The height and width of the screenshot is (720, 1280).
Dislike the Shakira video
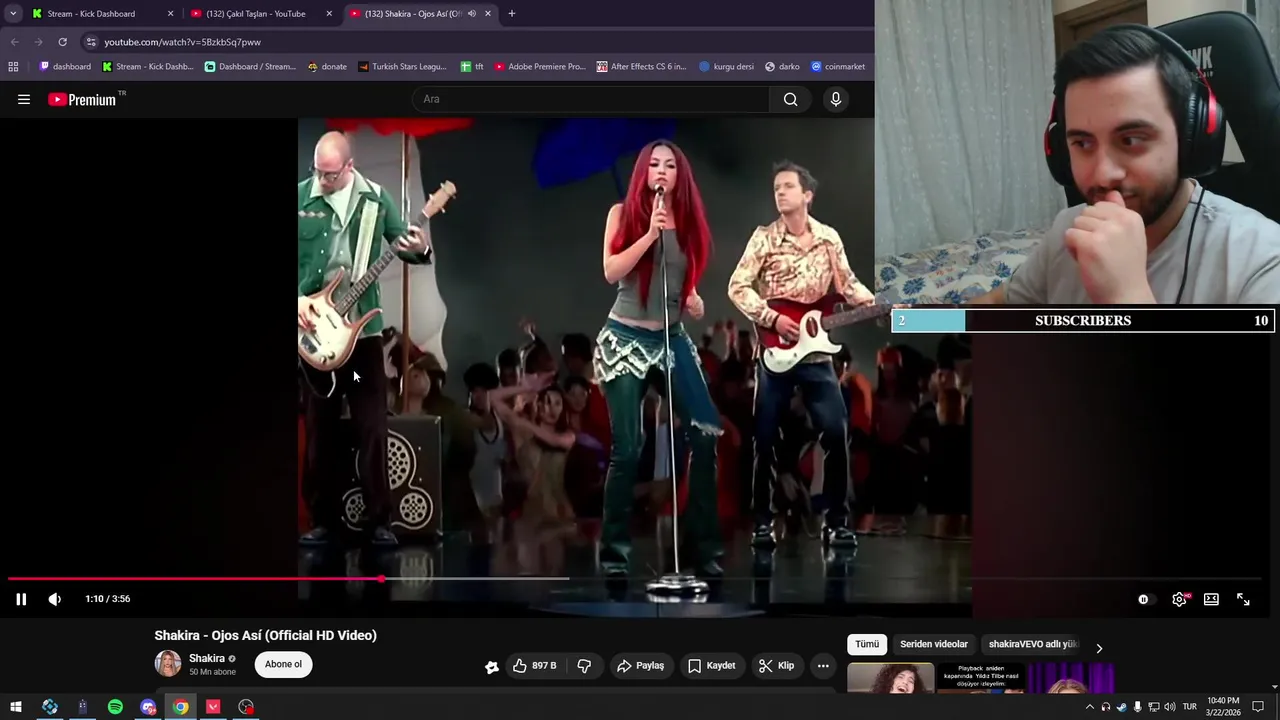[584, 666]
